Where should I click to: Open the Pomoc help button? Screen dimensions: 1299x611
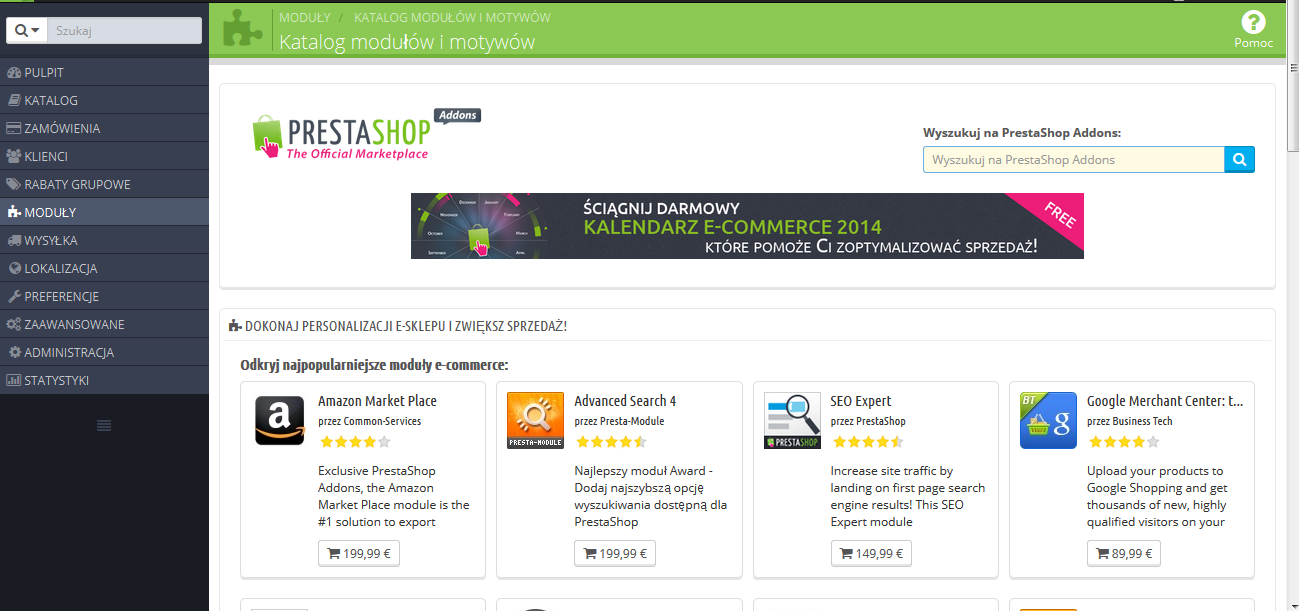[1253, 29]
